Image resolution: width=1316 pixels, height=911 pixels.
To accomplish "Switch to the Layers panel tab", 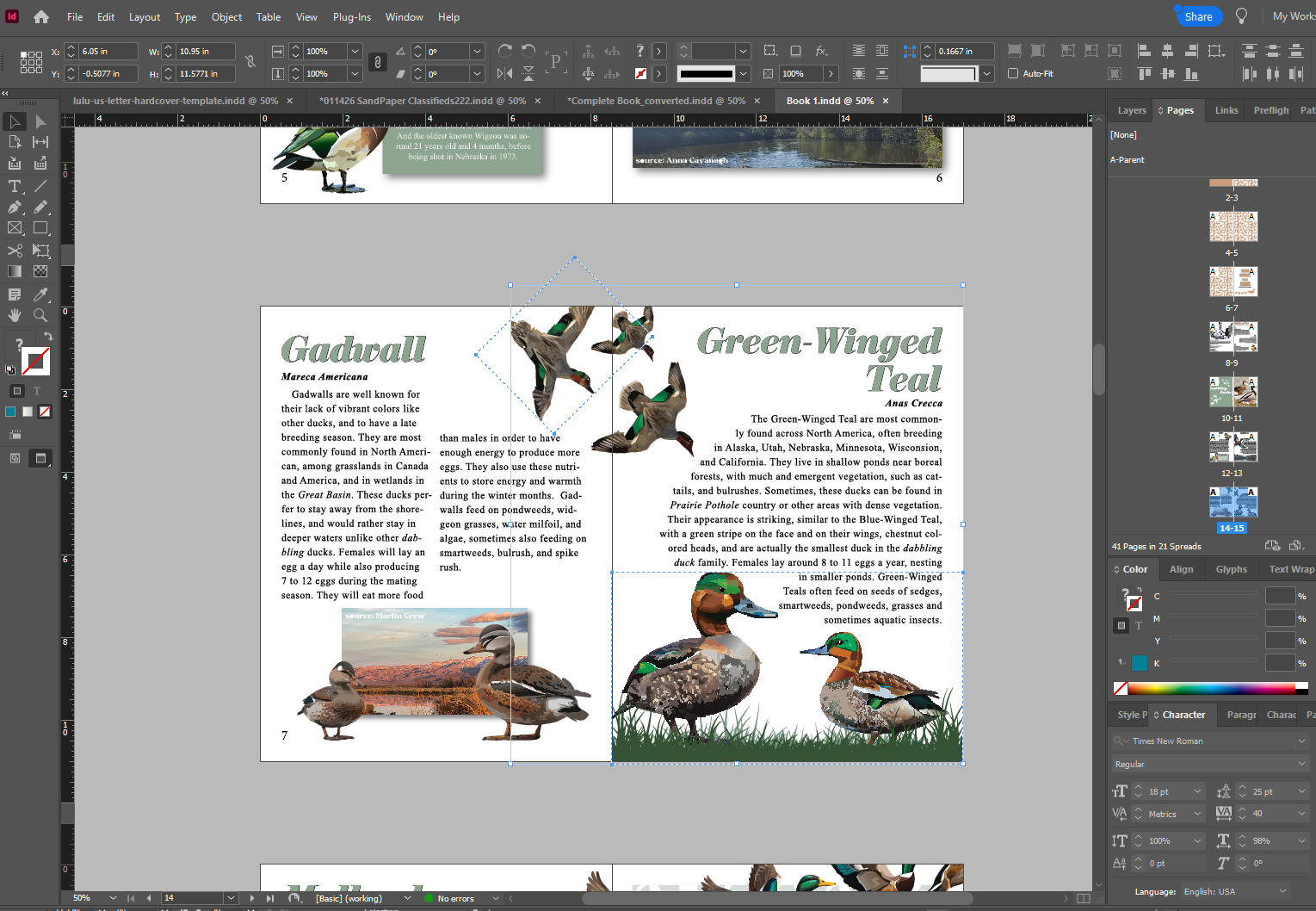I will tap(1132, 110).
